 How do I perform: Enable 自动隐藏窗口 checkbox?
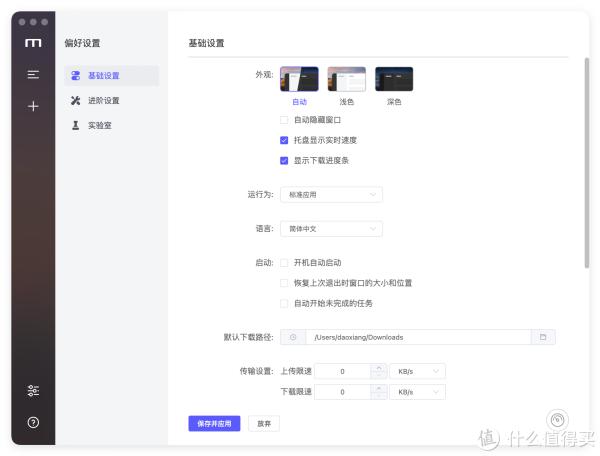pyautogui.click(x=284, y=120)
